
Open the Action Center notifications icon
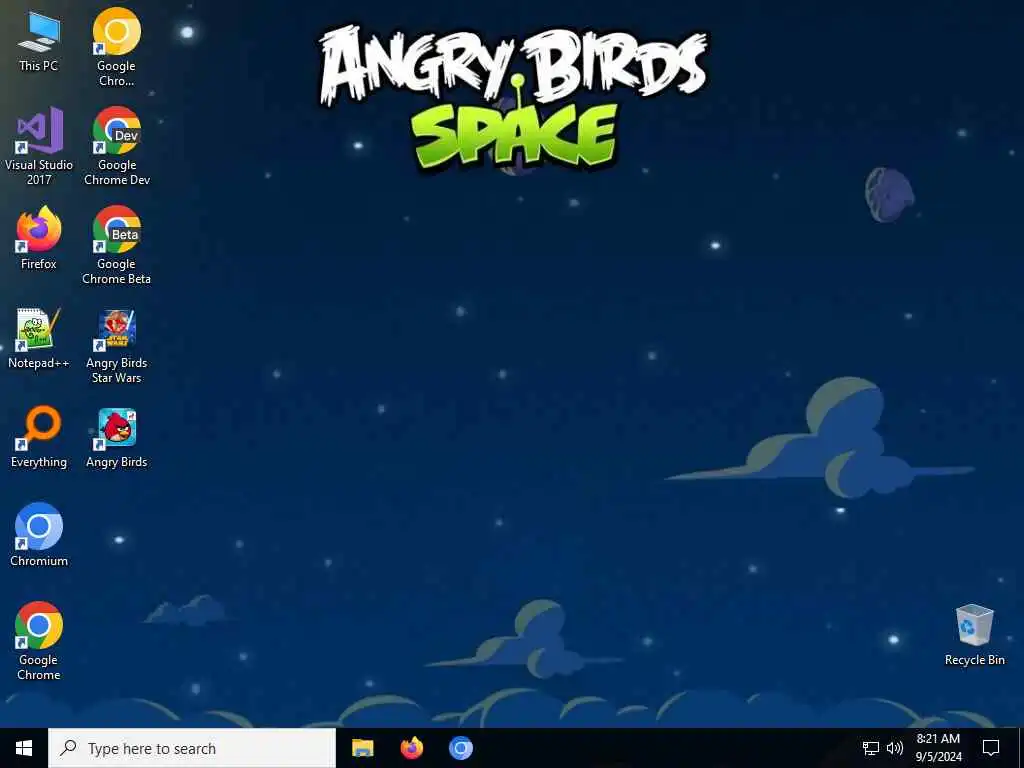(991, 748)
